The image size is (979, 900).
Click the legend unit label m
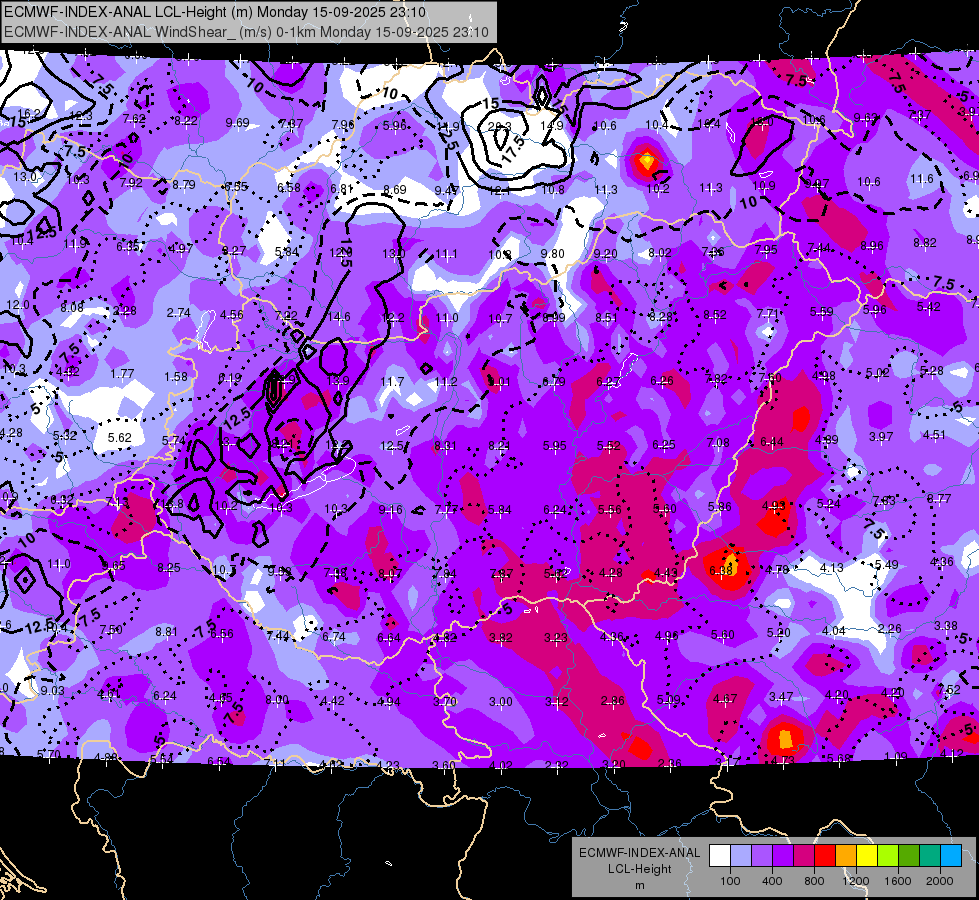point(639,886)
